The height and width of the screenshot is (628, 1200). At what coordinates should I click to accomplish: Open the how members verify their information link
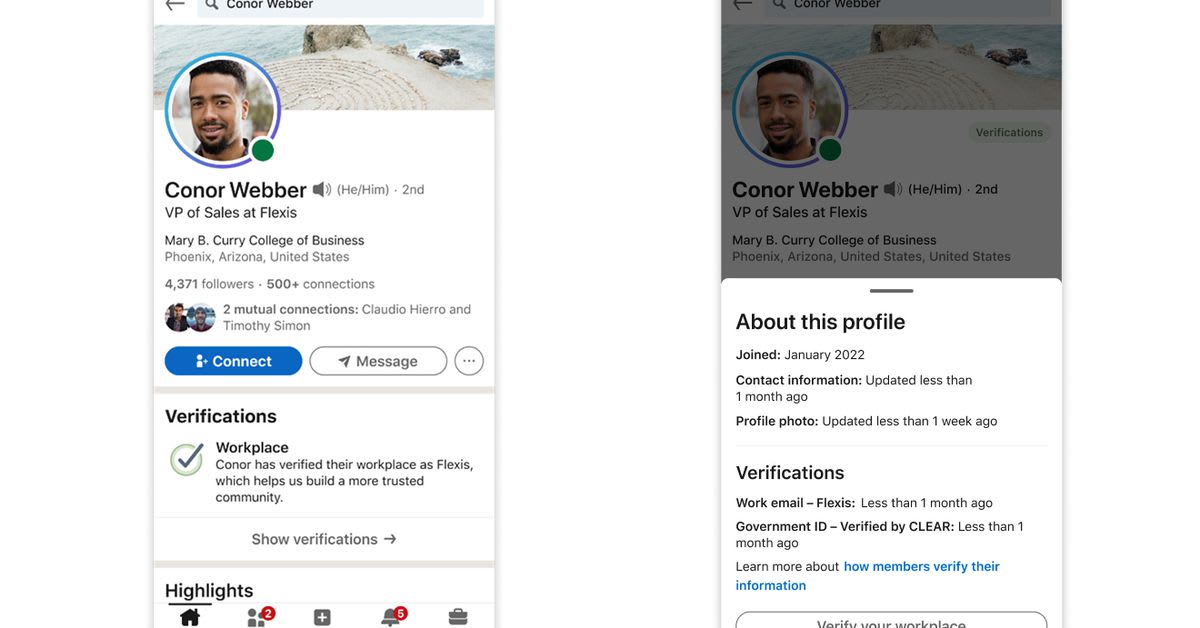921,567
